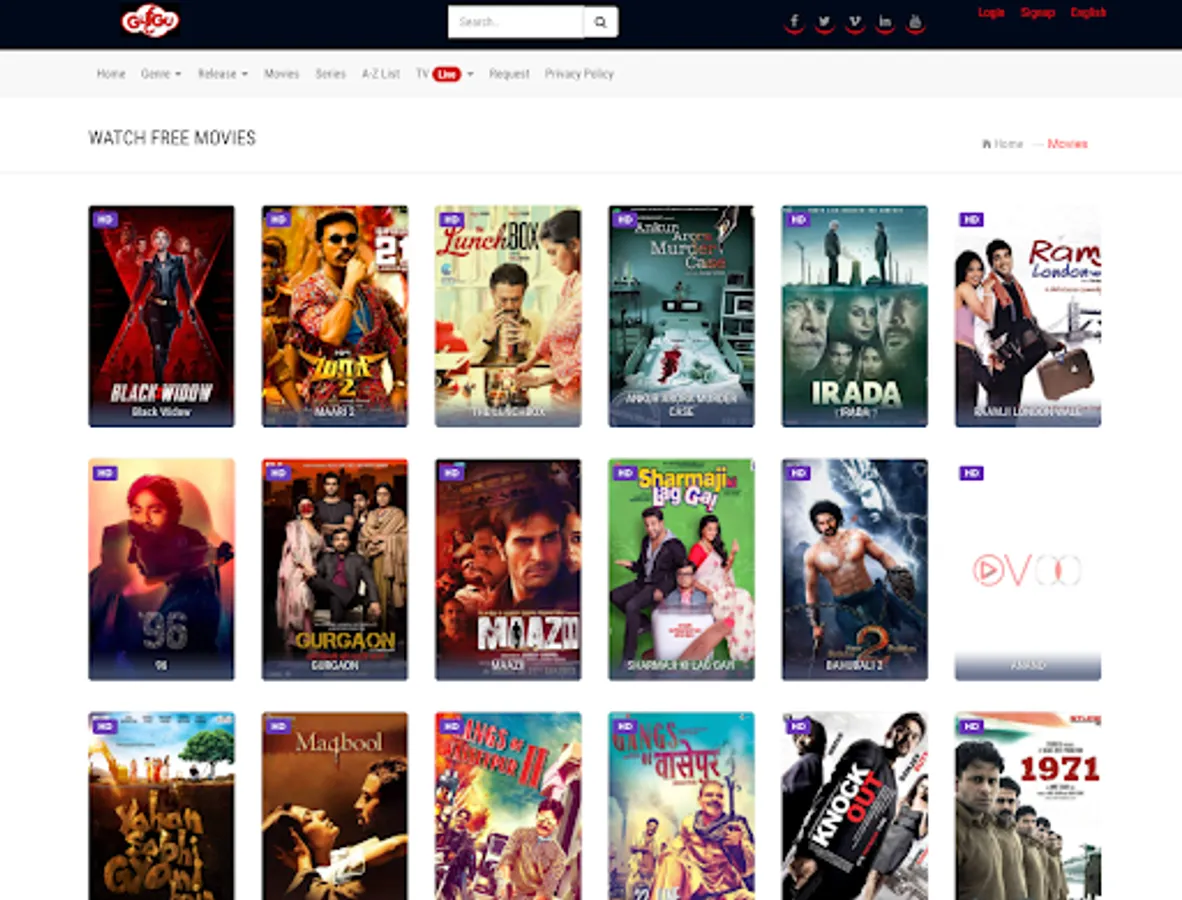
Task: Click the "WATCH FREE MOVIES" heading
Action: (172, 138)
